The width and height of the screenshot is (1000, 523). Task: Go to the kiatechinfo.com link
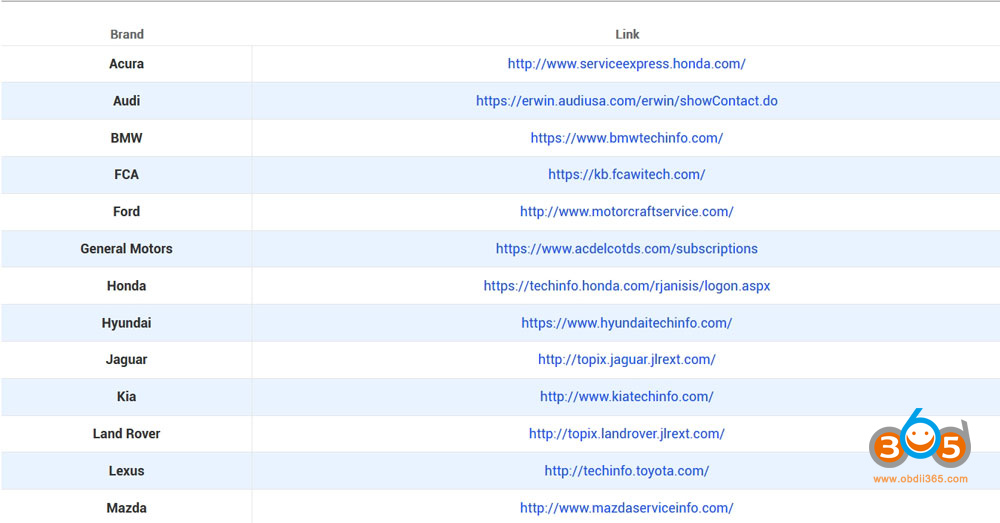tap(626, 397)
